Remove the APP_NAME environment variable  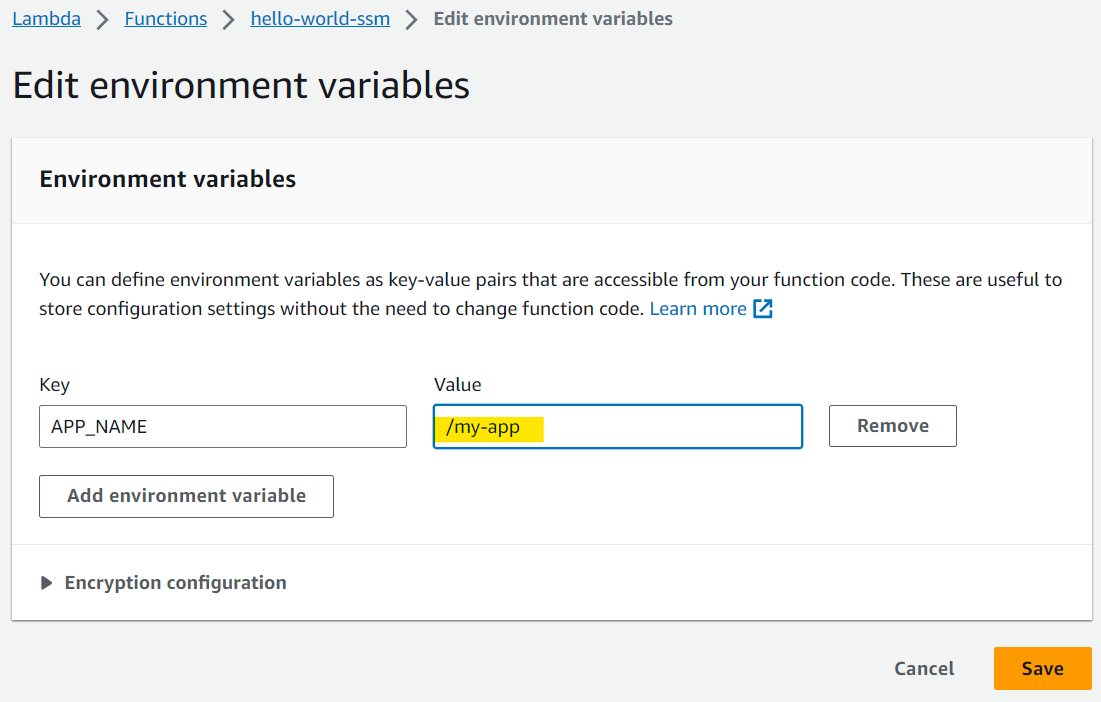[892, 426]
